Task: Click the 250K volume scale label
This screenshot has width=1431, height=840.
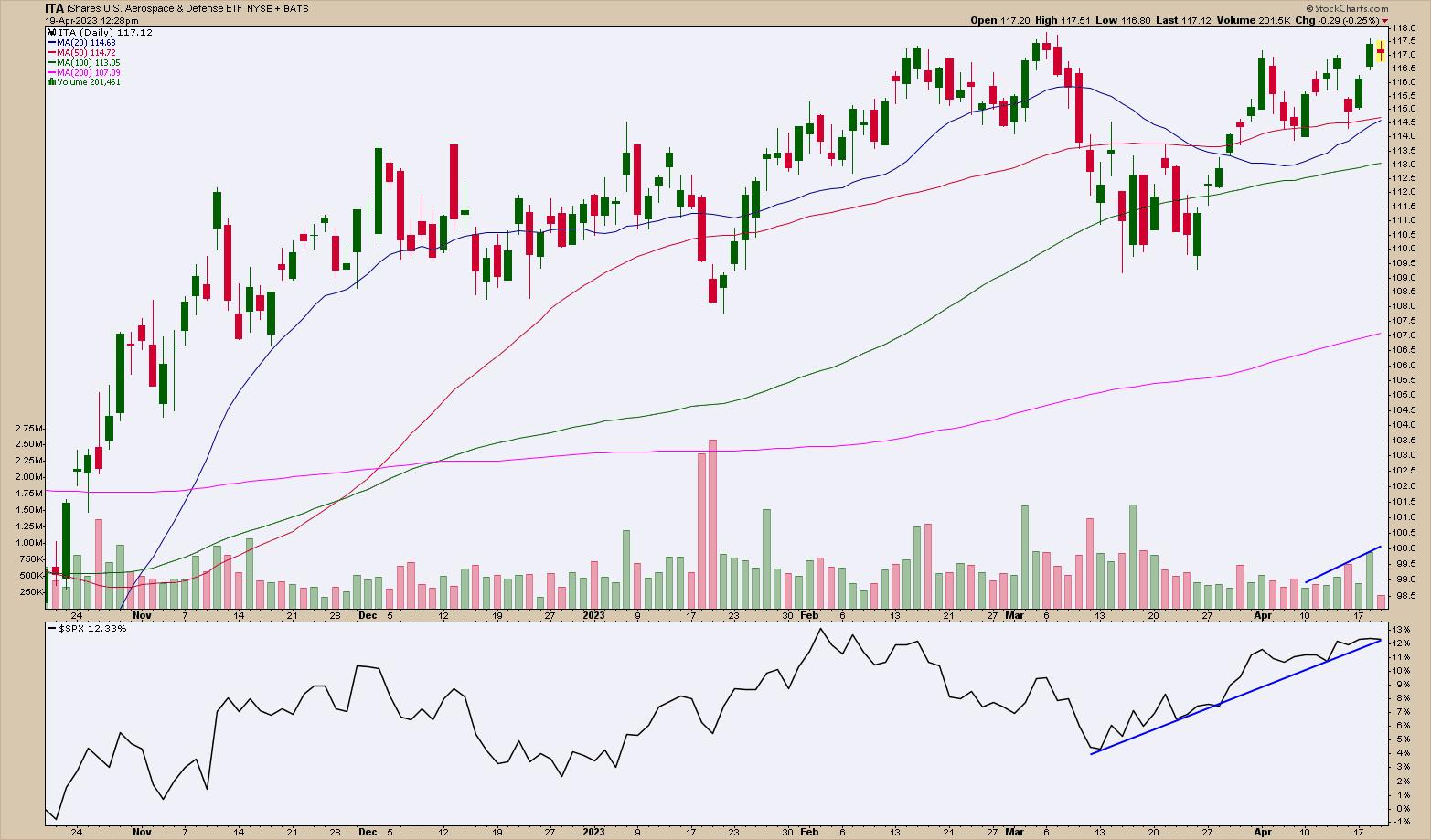Action: click(x=32, y=592)
